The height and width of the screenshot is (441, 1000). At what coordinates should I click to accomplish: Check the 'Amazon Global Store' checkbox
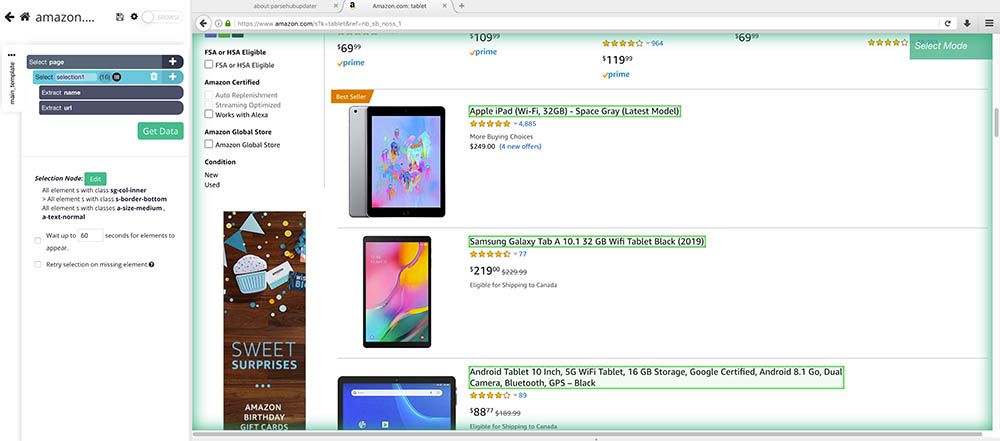click(209, 144)
